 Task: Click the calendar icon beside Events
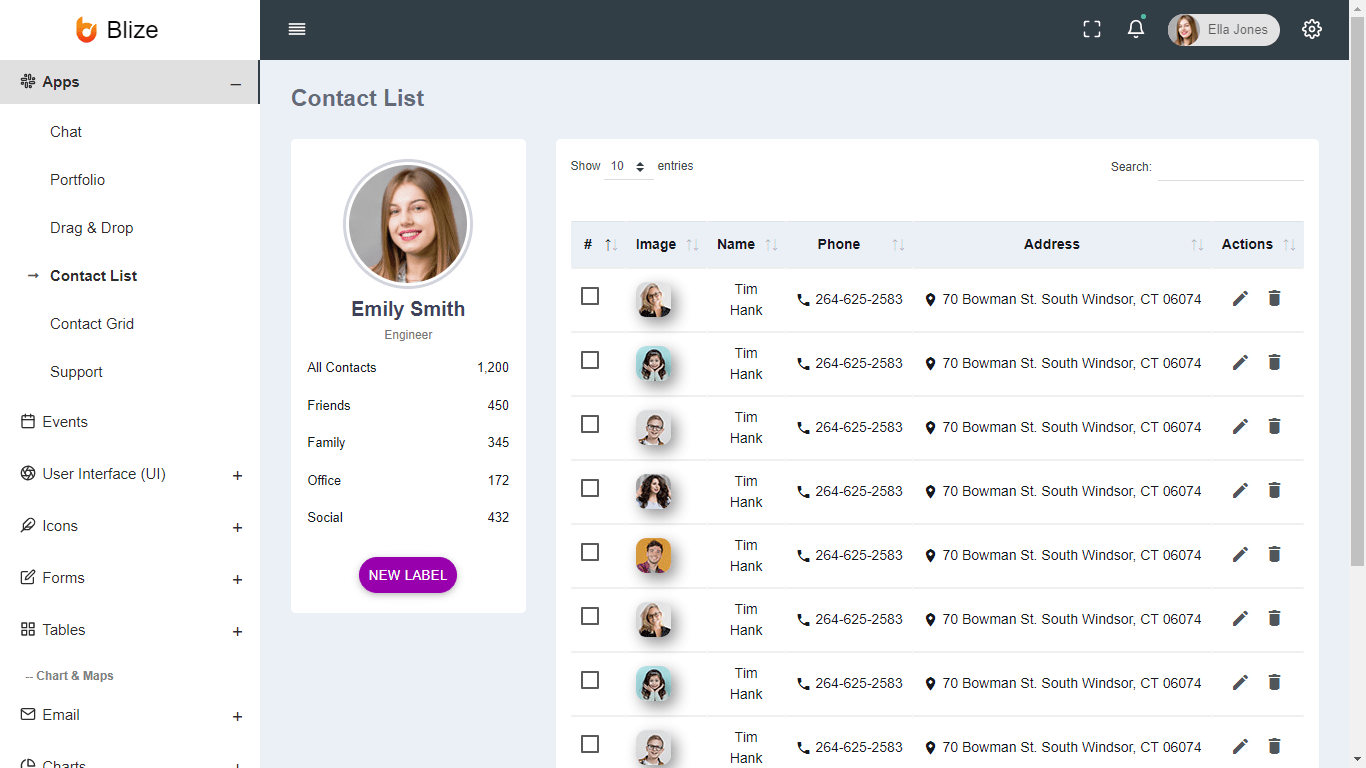pos(28,421)
